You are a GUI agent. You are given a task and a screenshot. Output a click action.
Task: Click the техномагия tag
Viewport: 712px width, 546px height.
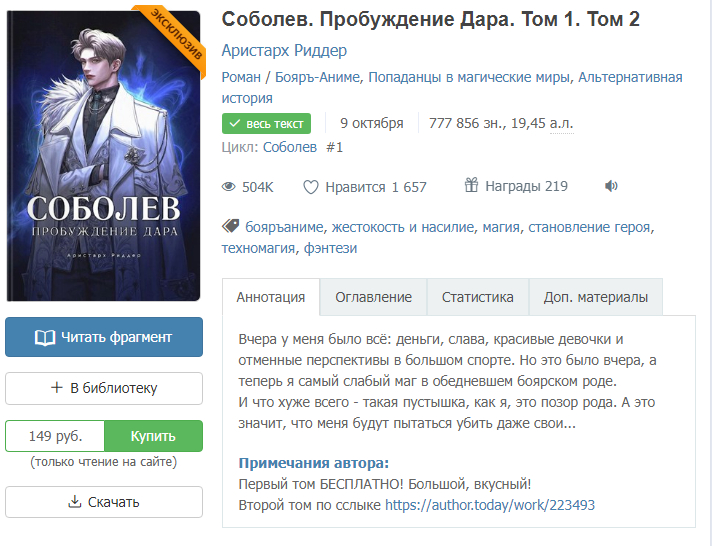click(258, 248)
